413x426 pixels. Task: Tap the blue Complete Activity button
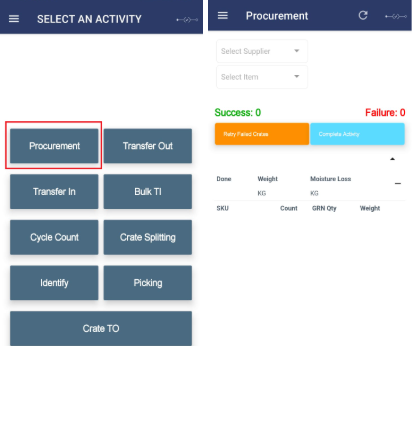click(357, 134)
